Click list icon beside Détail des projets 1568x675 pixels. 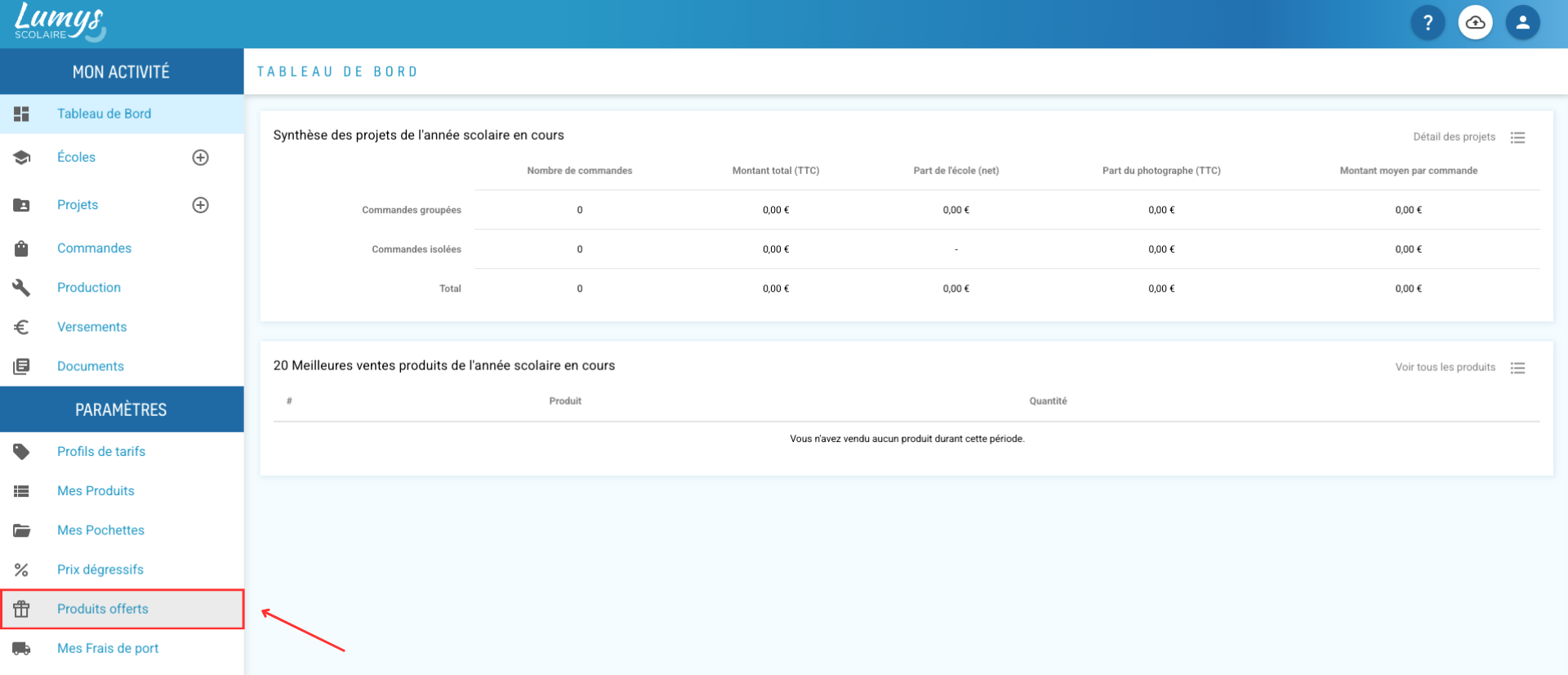coord(1518,137)
